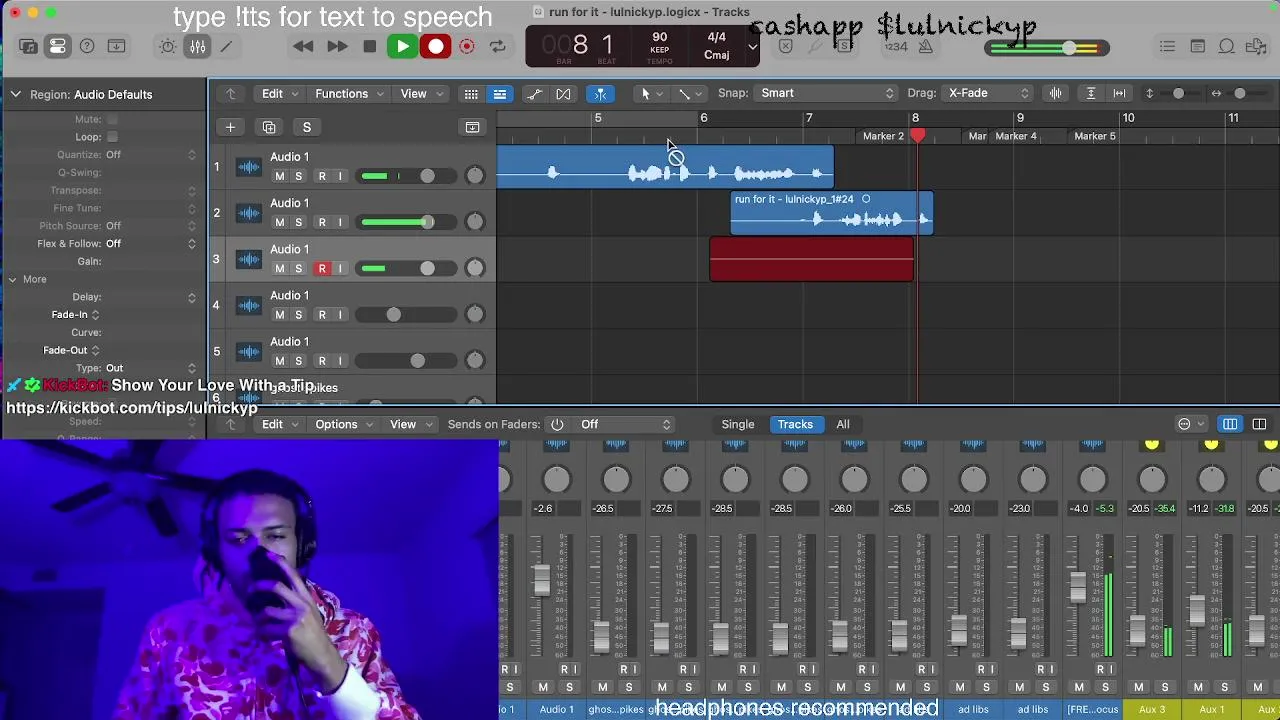Screen dimensions: 1280x720
Task: Rewind with the double-left arrow button
Action: click(303, 46)
